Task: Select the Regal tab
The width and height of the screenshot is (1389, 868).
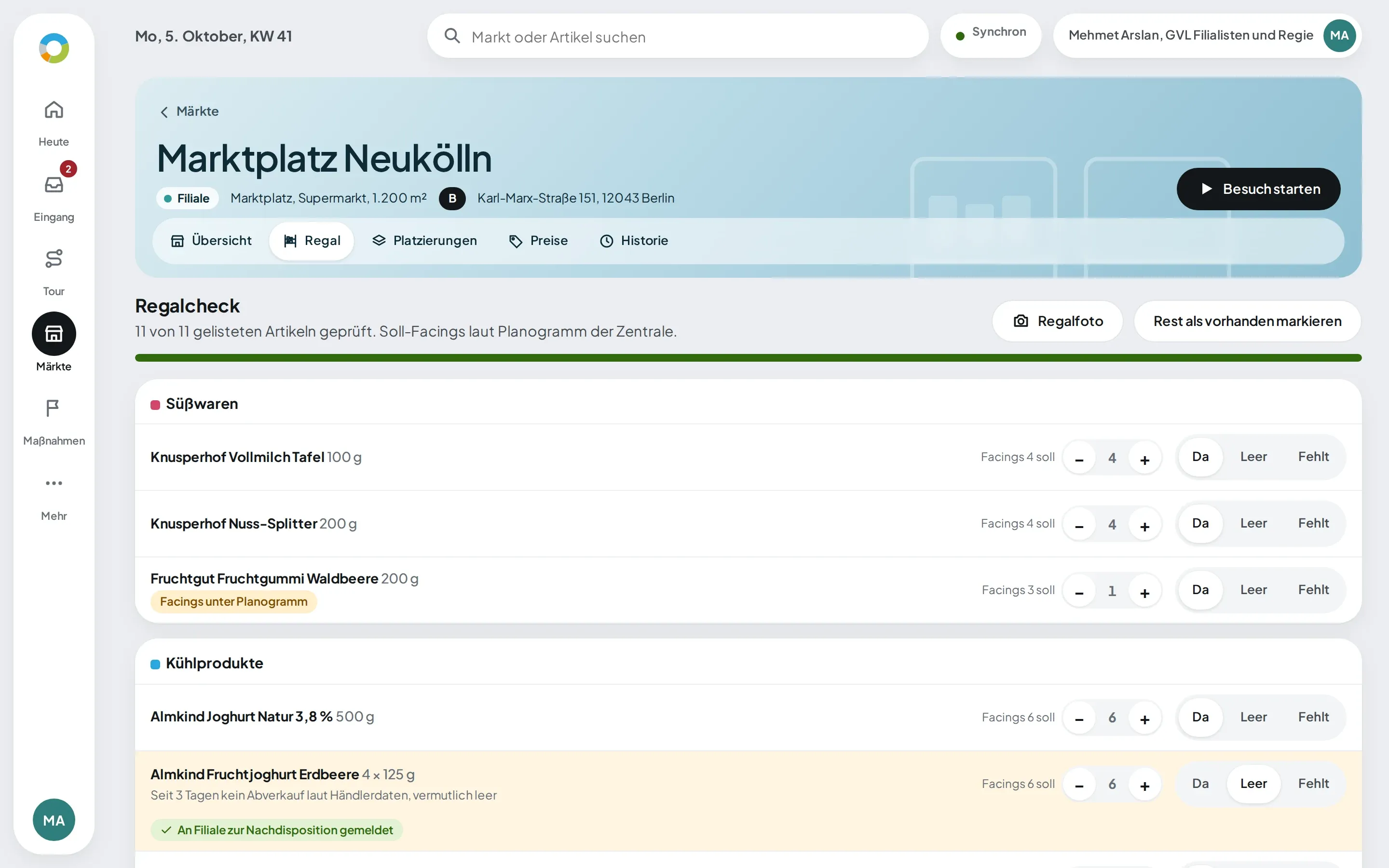Action: pyautogui.click(x=312, y=241)
